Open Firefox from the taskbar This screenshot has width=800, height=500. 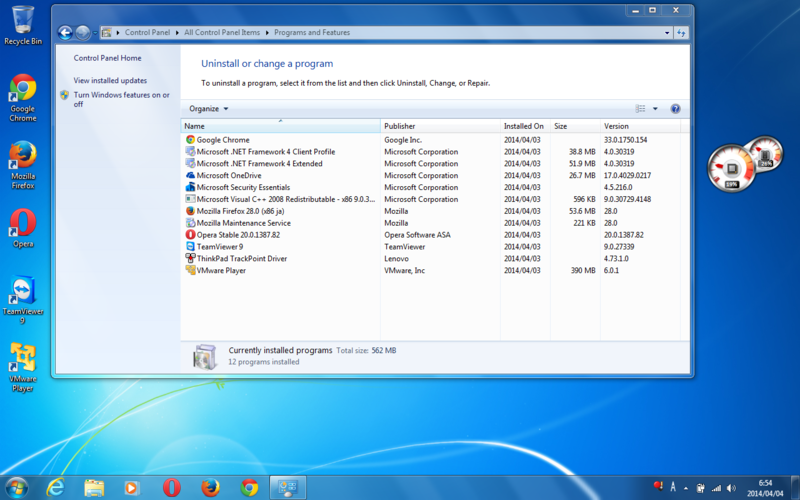pyautogui.click(x=210, y=488)
